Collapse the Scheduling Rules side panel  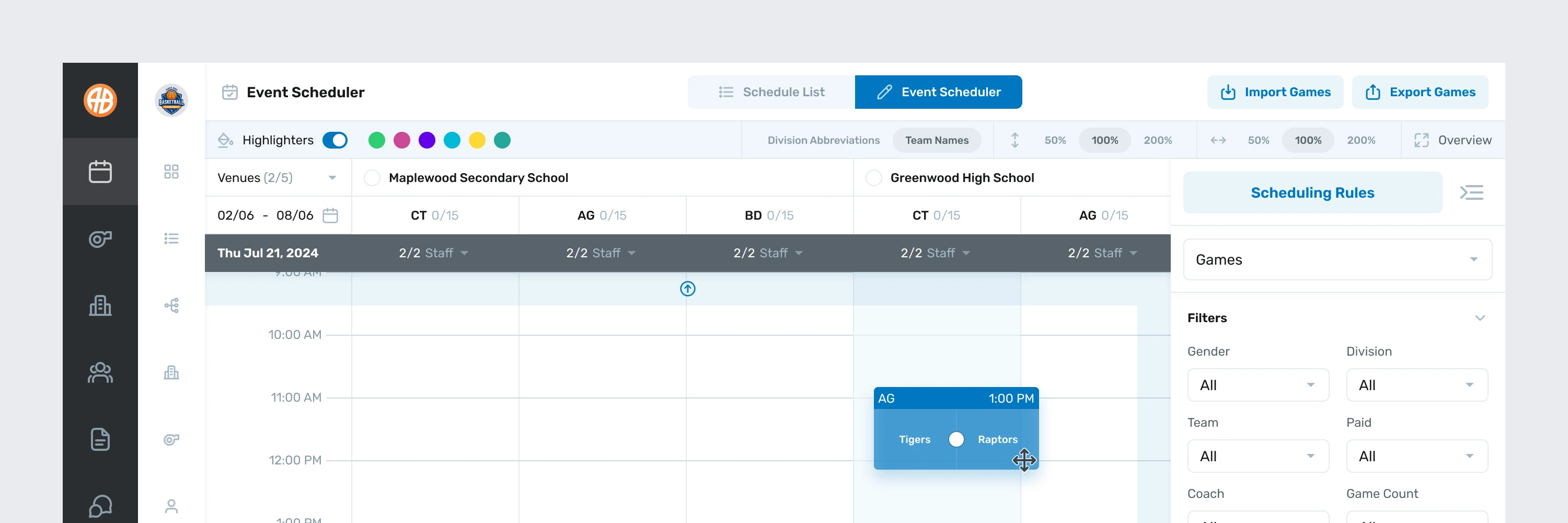pyautogui.click(x=1471, y=193)
